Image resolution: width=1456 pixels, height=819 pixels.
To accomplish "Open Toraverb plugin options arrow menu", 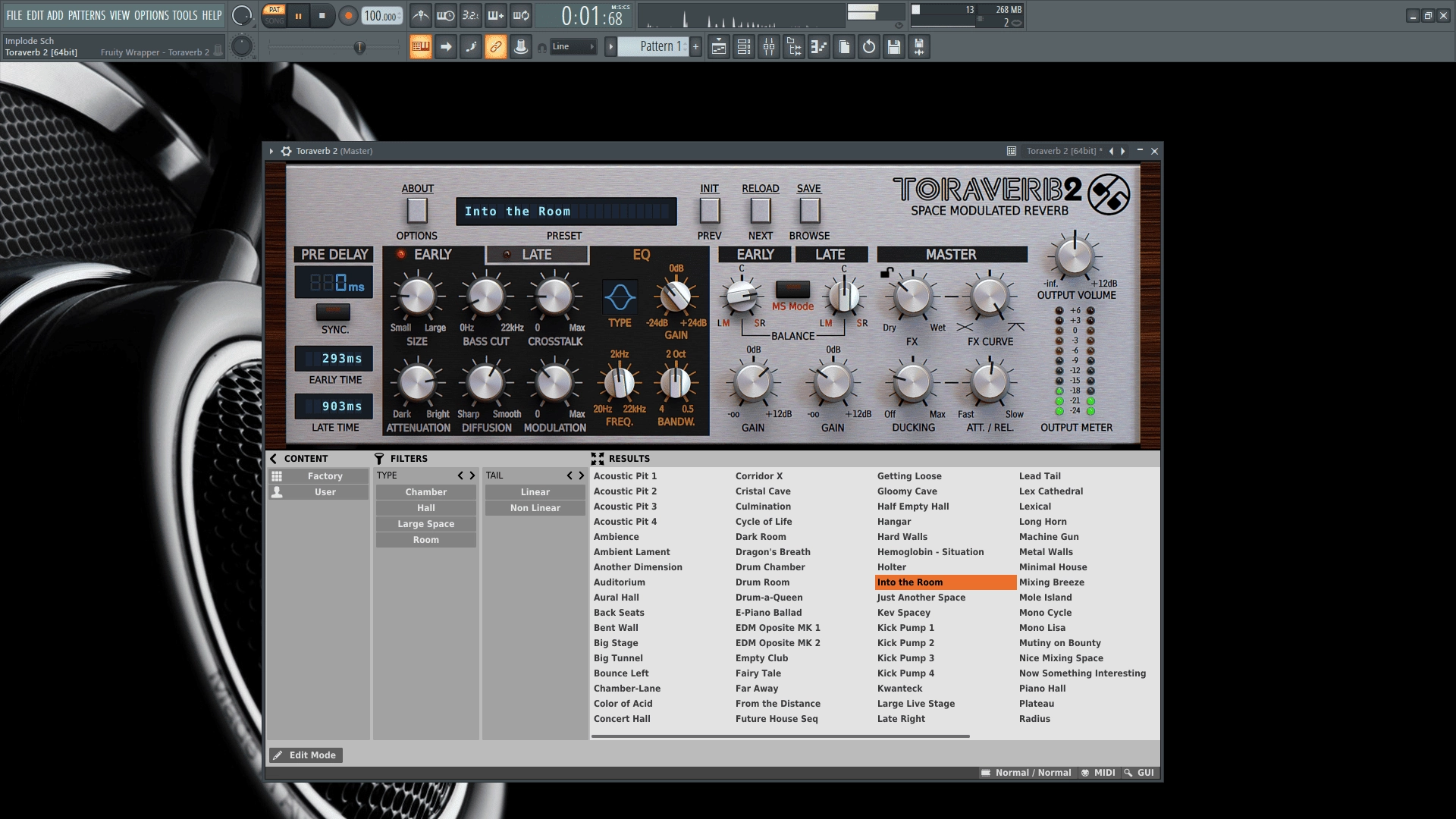I will 271,151.
